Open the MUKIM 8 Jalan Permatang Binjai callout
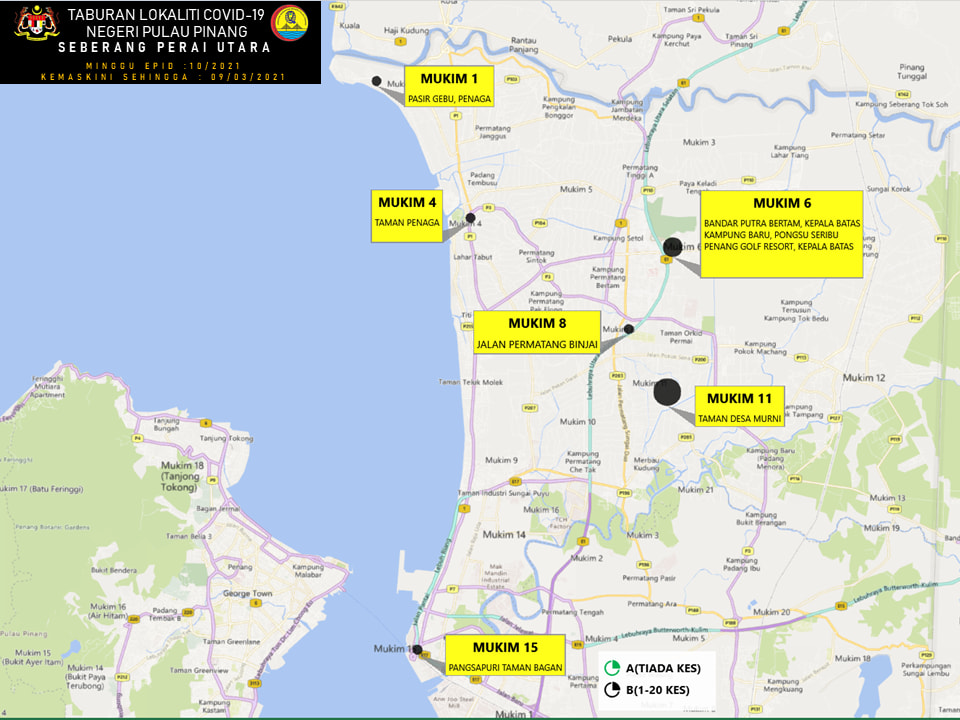 [x=536, y=332]
